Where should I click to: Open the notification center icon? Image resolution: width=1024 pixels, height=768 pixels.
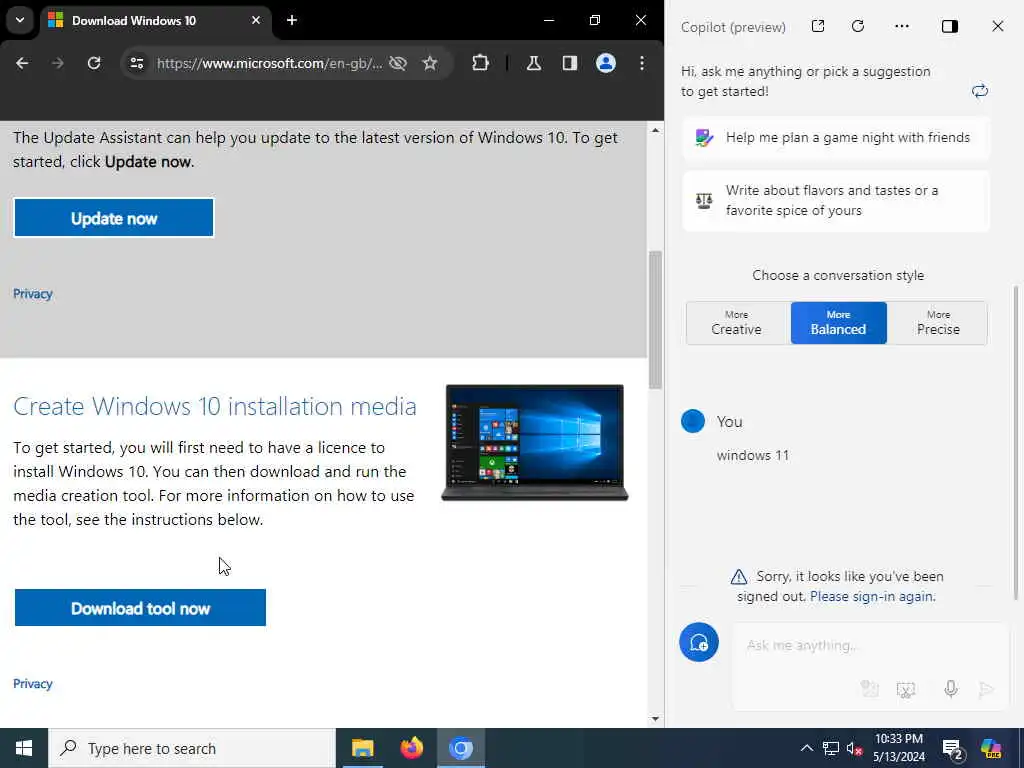(953, 749)
